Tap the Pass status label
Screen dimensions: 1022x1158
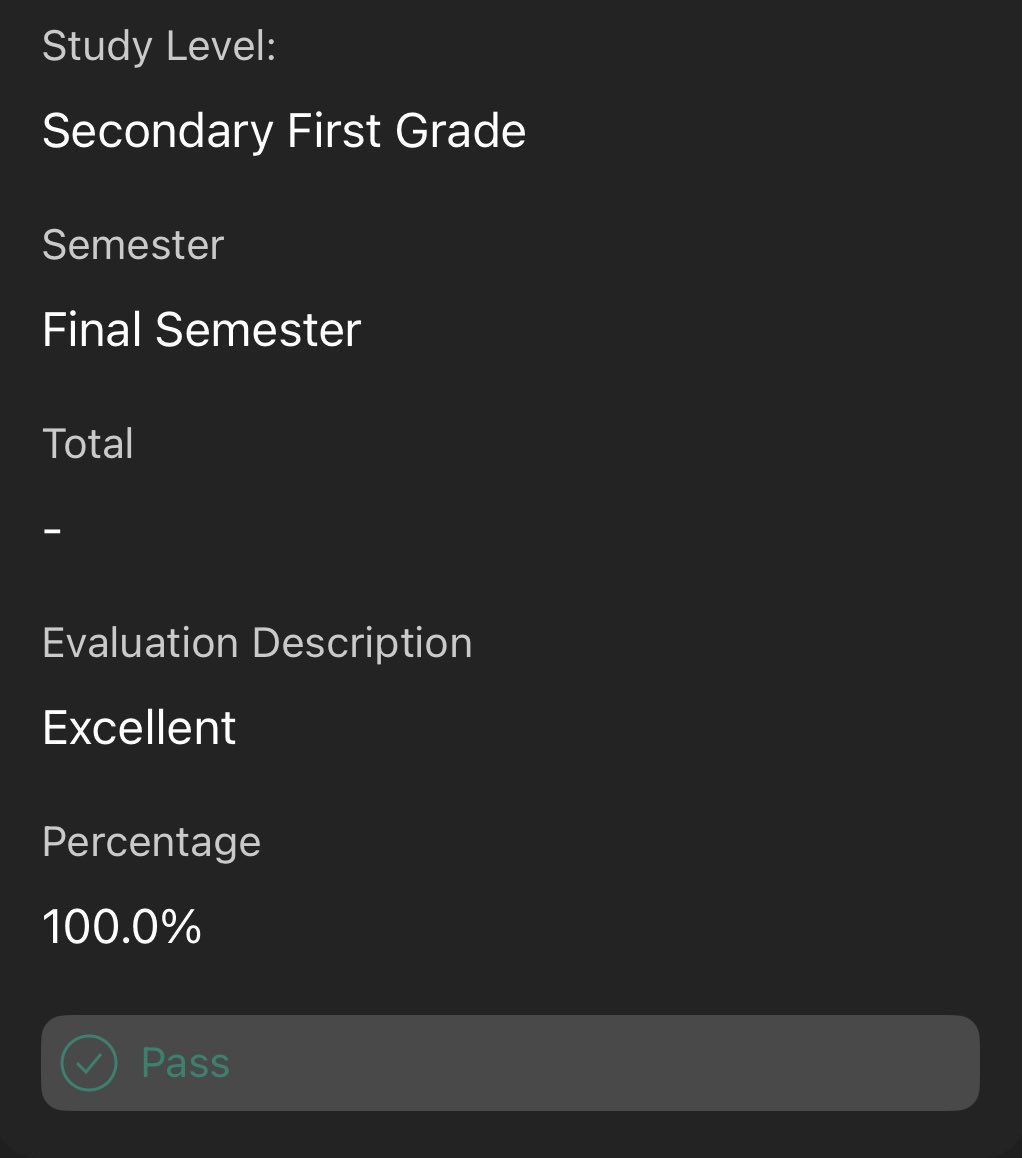[x=185, y=1063]
